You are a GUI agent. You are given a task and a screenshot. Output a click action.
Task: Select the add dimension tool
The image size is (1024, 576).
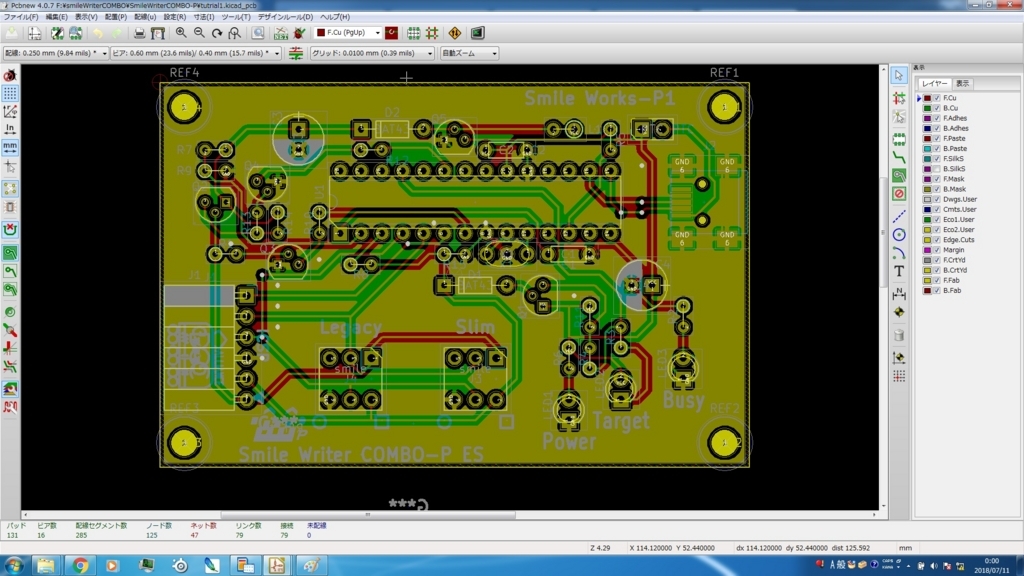coord(899,293)
